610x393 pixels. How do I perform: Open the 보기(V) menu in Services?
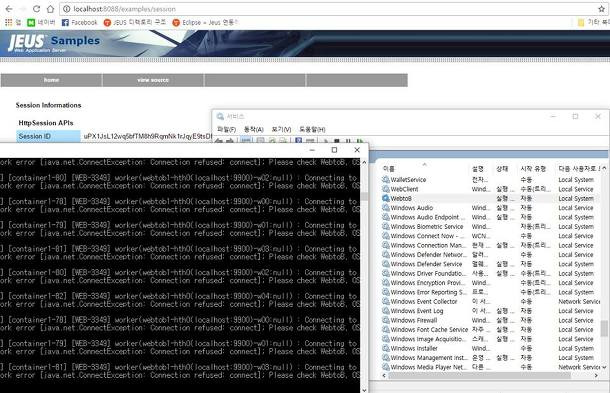(281, 129)
